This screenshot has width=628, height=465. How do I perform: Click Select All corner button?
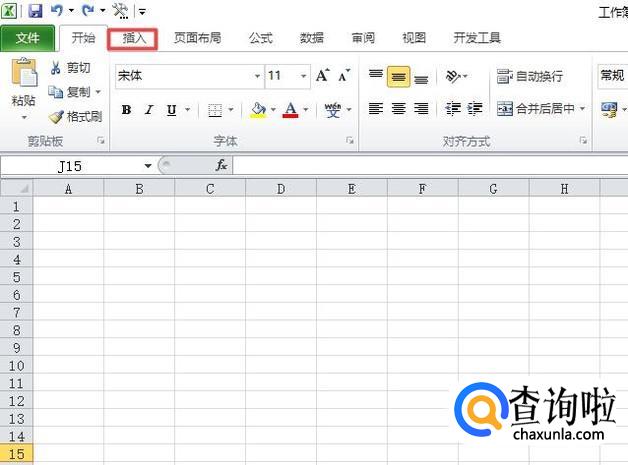(17, 188)
